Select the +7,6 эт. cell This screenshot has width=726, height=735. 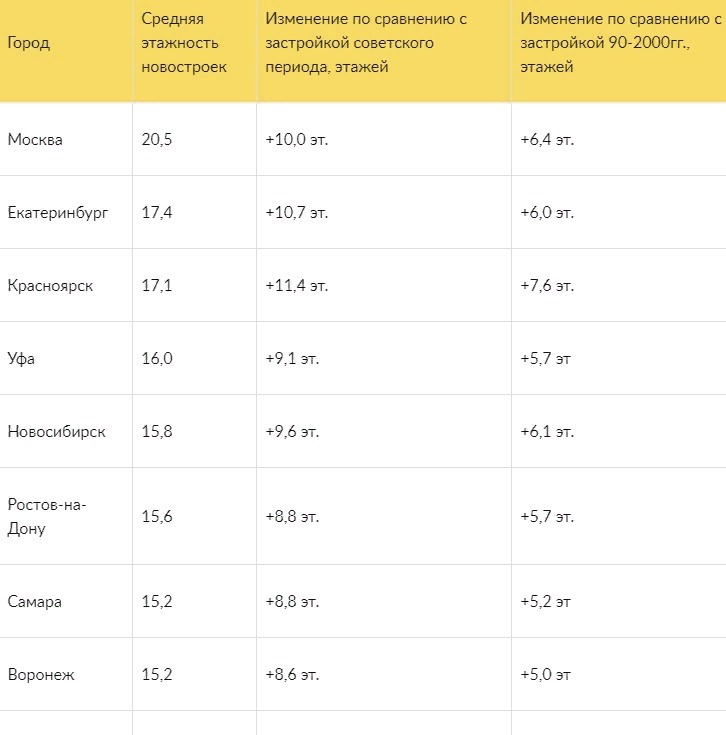pyautogui.click(x=547, y=286)
